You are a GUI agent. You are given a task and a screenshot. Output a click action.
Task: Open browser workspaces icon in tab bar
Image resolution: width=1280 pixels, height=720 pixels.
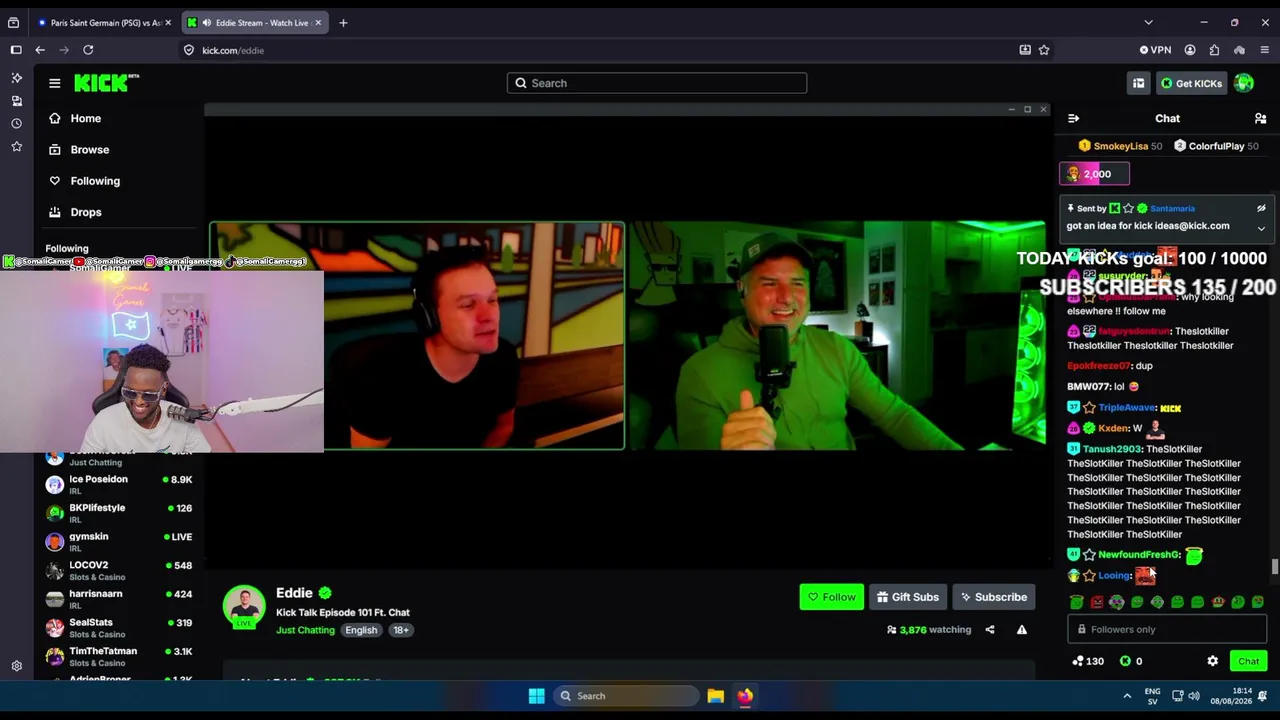pyautogui.click(x=13, y=22)
